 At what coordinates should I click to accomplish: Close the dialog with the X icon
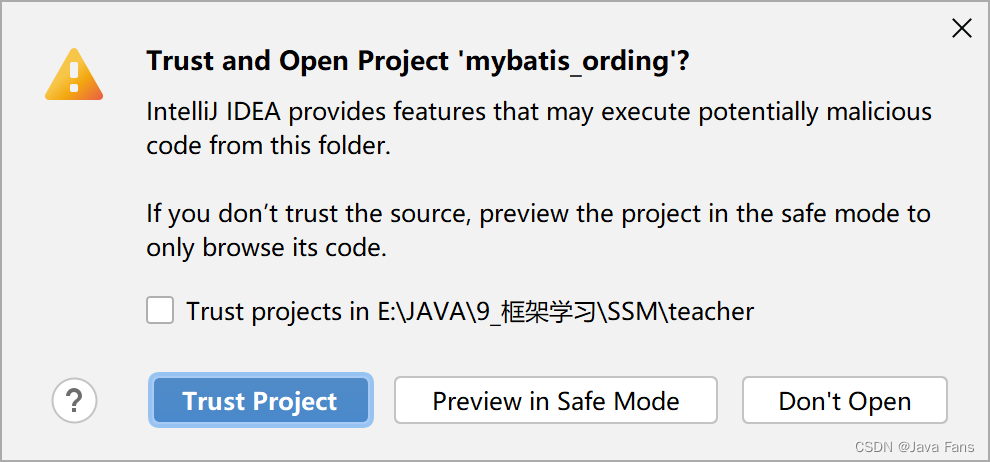coord(962,28)
